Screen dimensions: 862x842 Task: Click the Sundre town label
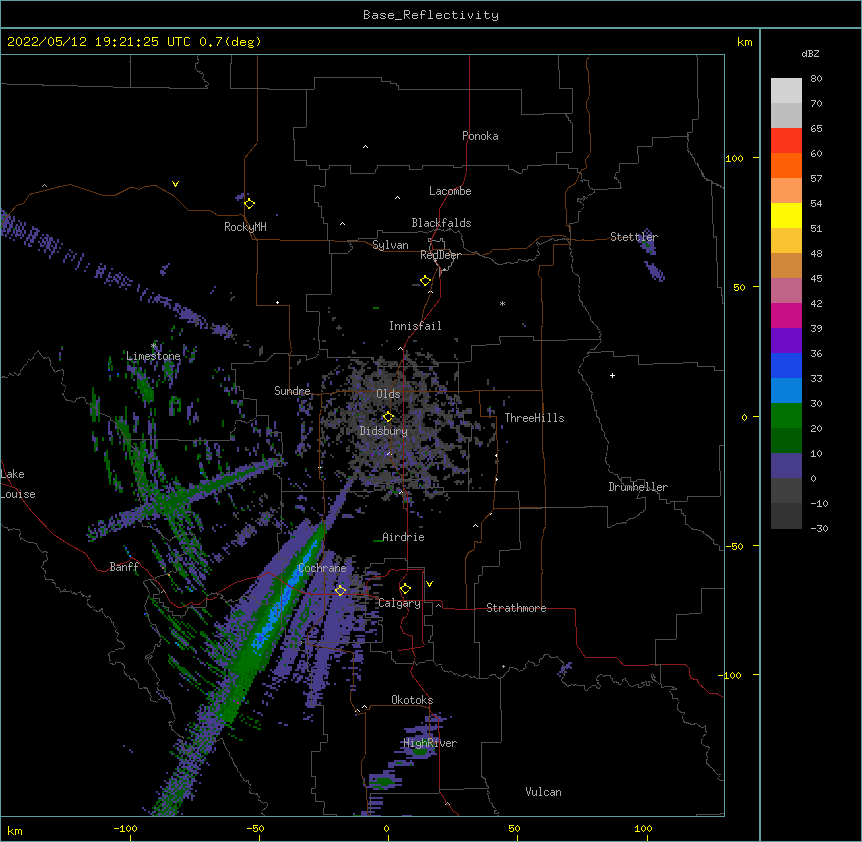(x=292, y=391)
